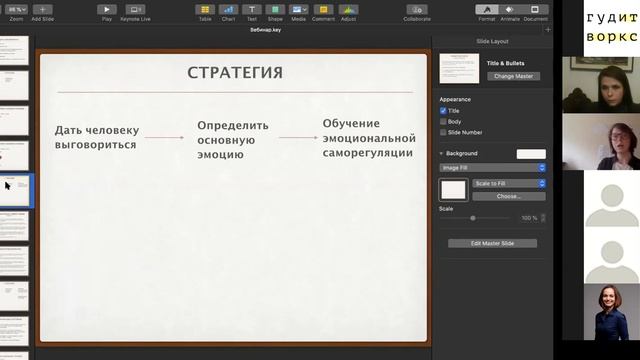Click the Вебинар.key document title

pos(265,30)
